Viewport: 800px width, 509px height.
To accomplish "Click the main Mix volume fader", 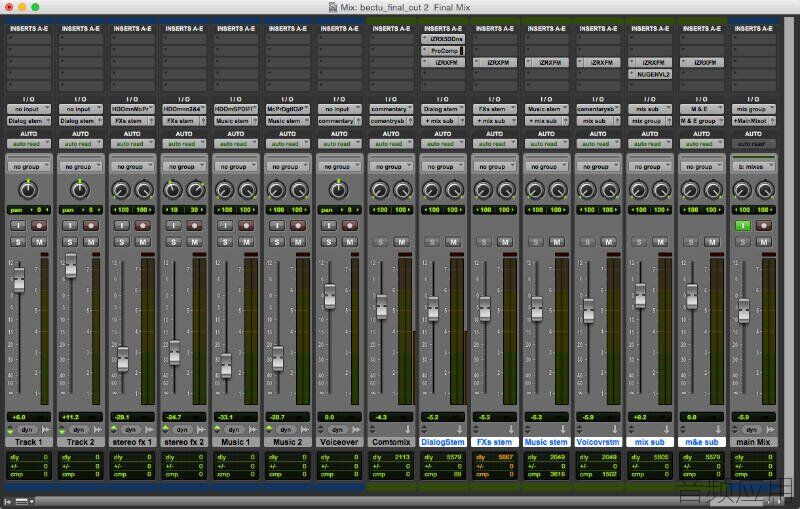I will pos(744,311).
